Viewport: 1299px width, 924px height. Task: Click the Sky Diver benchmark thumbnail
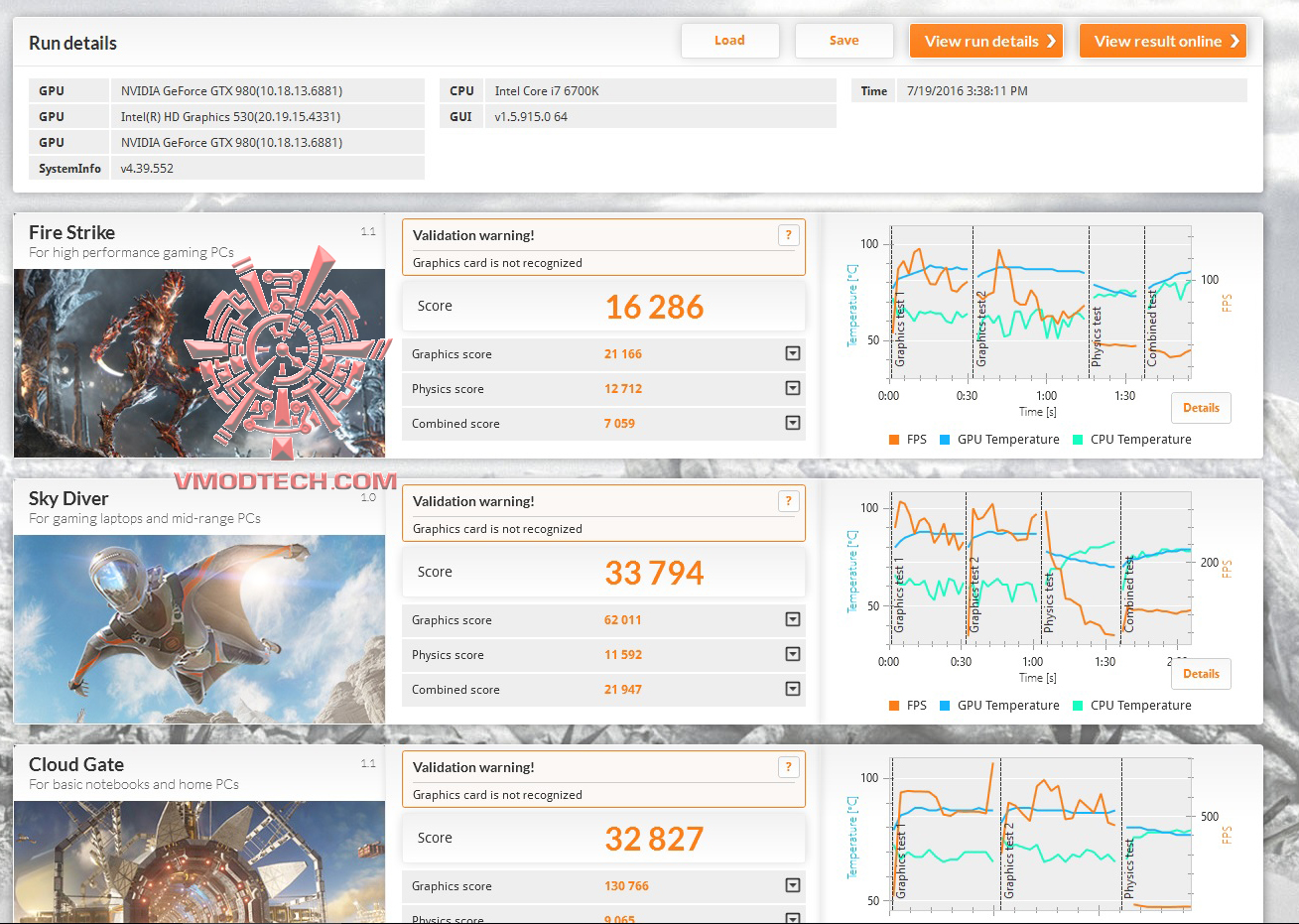pyautogui.click(x=199, y=628)
